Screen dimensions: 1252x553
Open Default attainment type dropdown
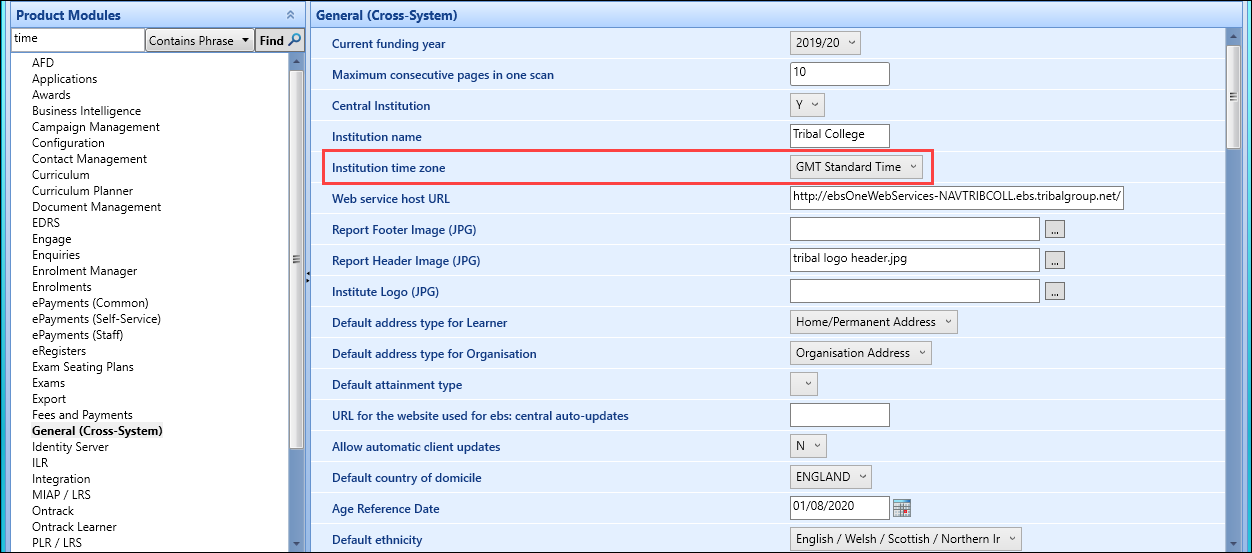click(x=804, y=384)
